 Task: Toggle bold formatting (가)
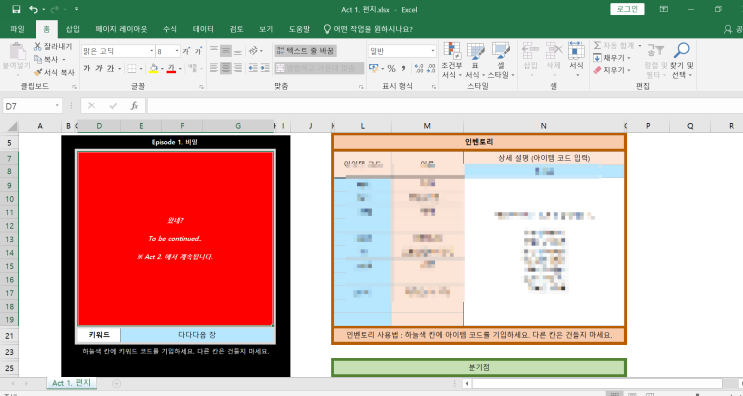pos(87,69)
